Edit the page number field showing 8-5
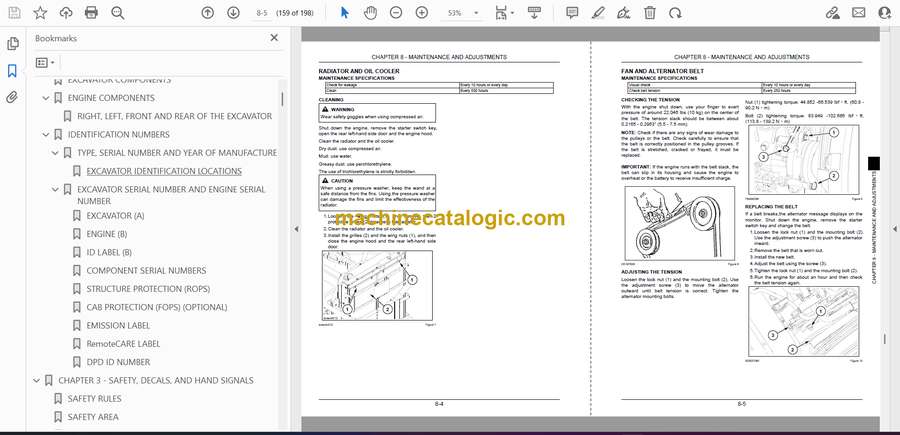900x435 pixels. pyautogui.click(x=262, y=13)
